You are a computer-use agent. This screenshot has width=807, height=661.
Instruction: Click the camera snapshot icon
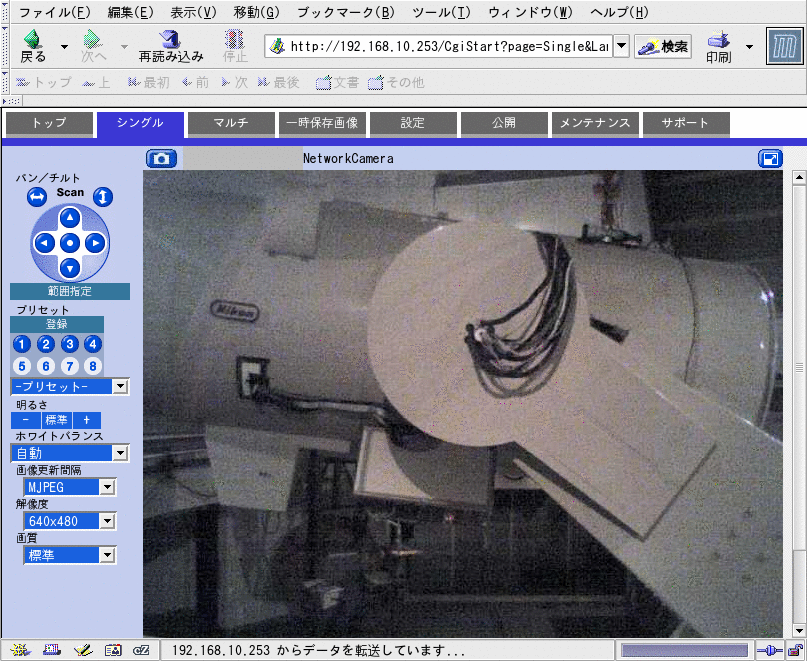161,158
